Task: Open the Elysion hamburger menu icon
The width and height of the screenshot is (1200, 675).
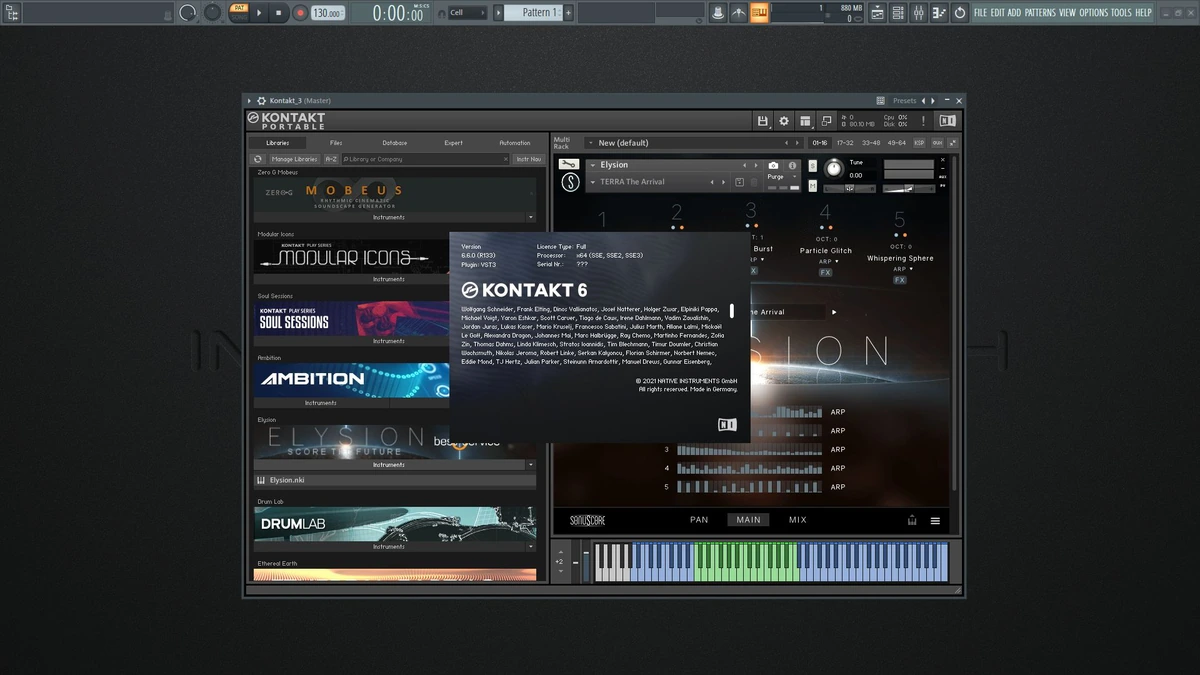Action: pos(935,520)
